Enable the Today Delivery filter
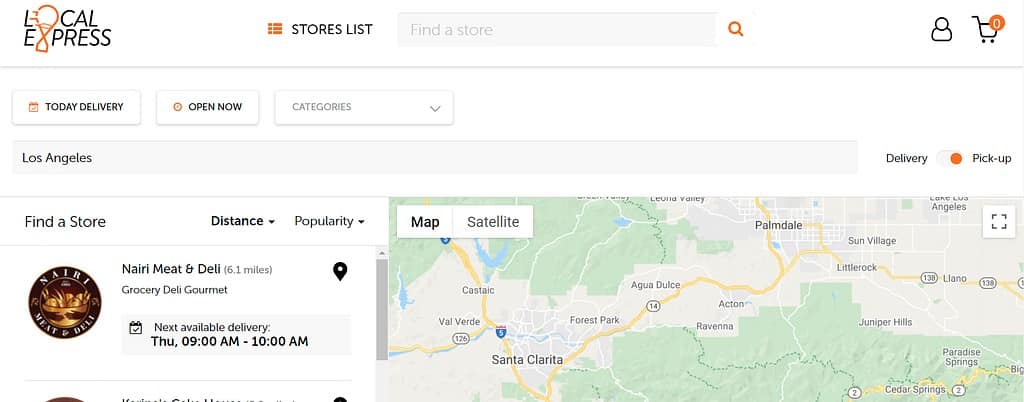 coord(76,107)
